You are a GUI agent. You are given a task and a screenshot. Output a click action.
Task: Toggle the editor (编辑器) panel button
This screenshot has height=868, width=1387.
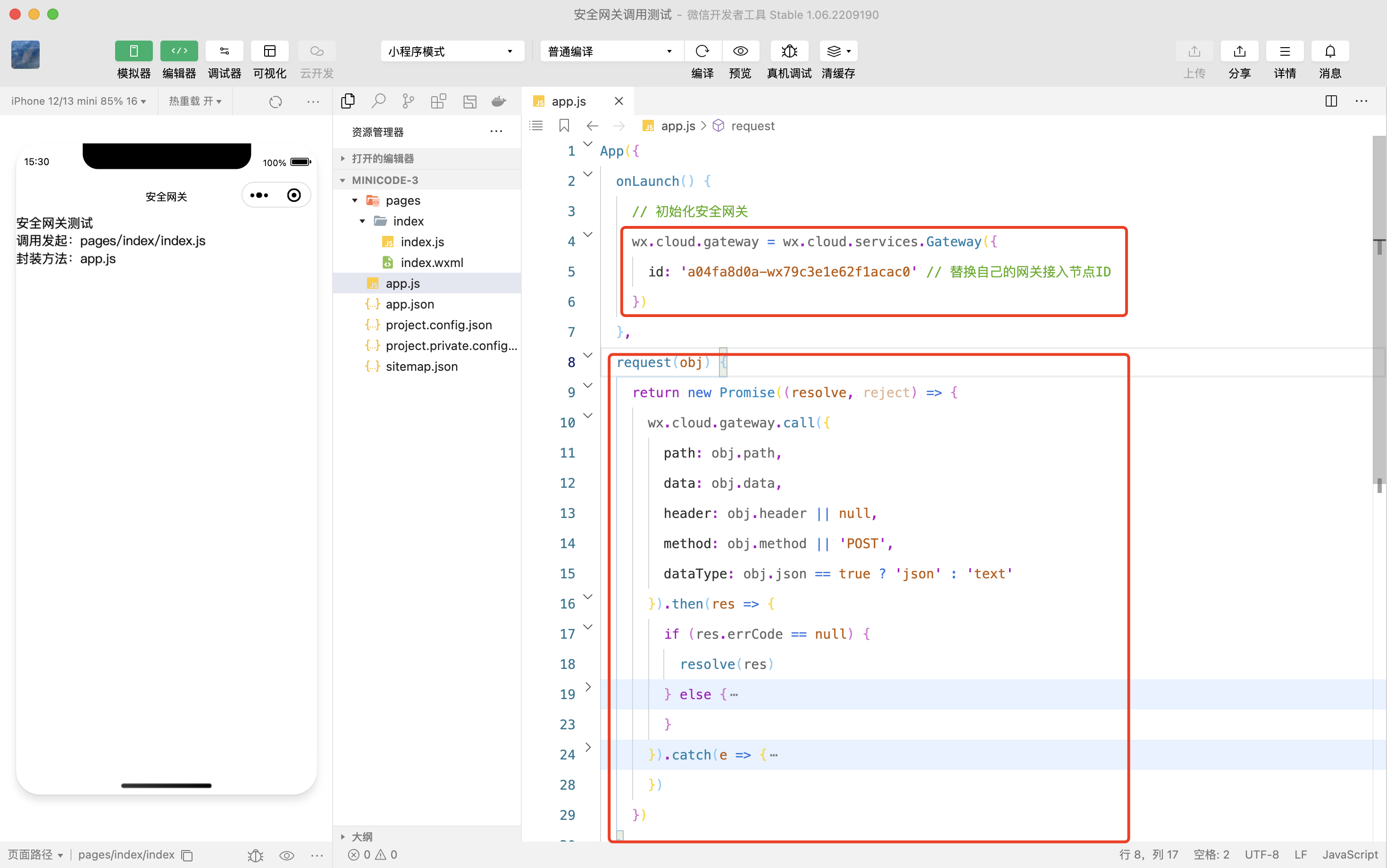coord(178,52)
